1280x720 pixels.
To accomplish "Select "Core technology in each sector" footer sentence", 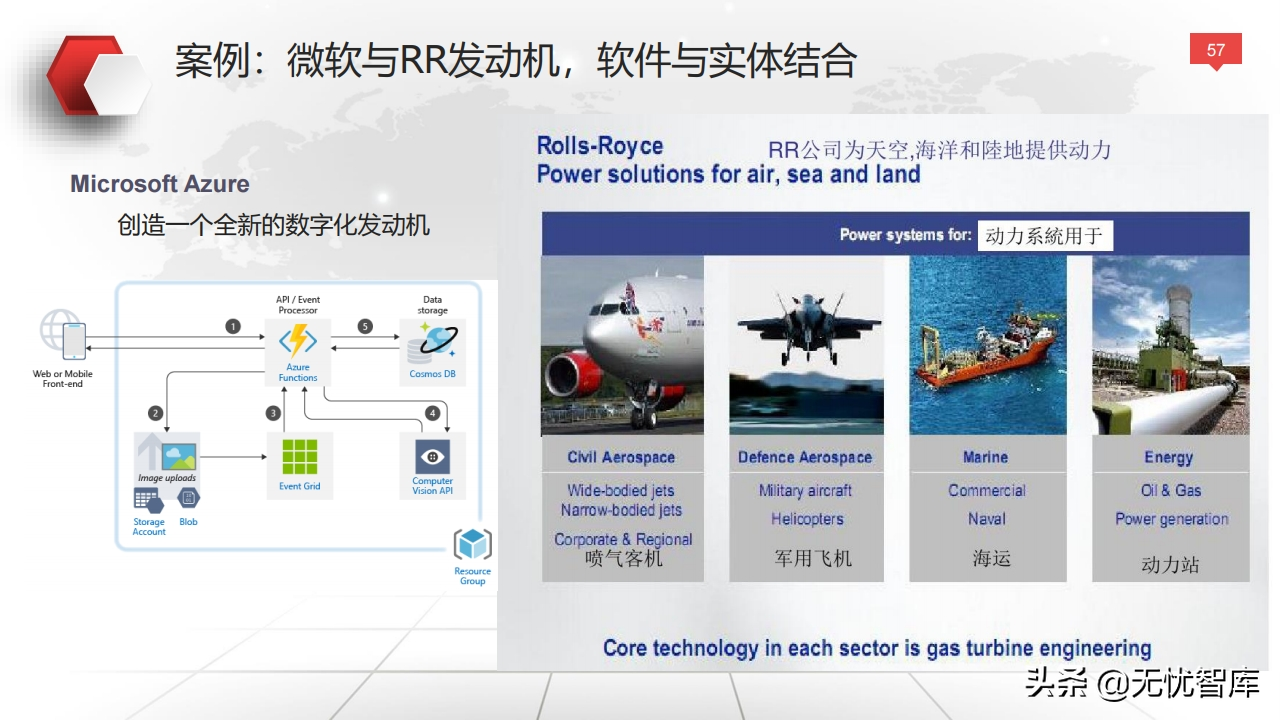I will pyautogui.click(x=877, y=648).
